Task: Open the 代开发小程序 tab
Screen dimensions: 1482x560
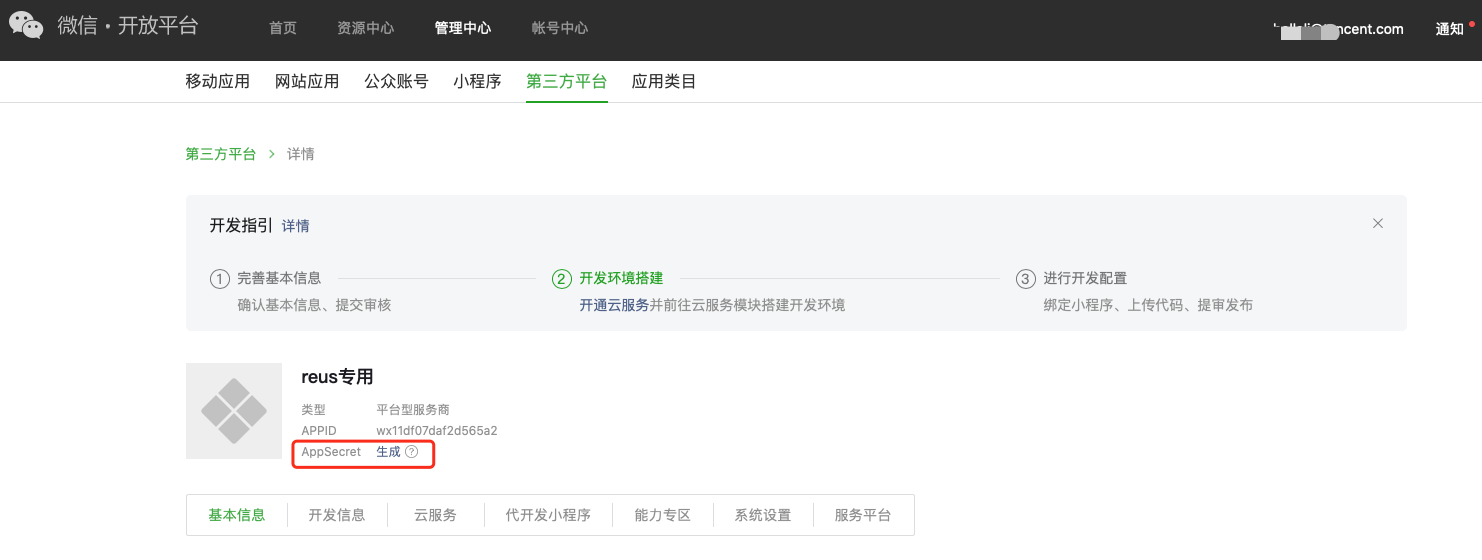Action: click(548, 515)
